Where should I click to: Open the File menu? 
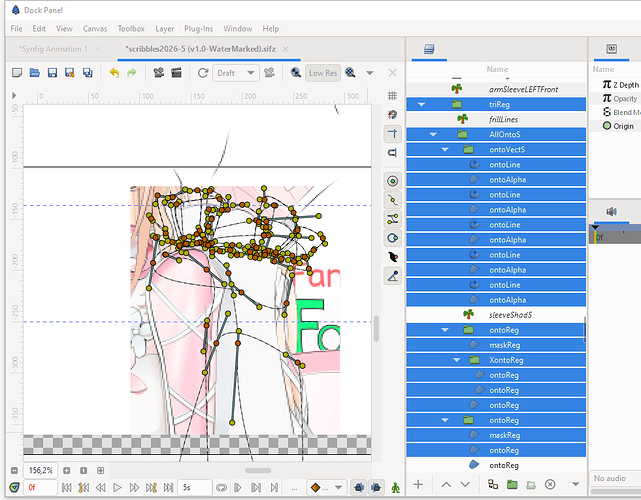click(x=16, y=29)
